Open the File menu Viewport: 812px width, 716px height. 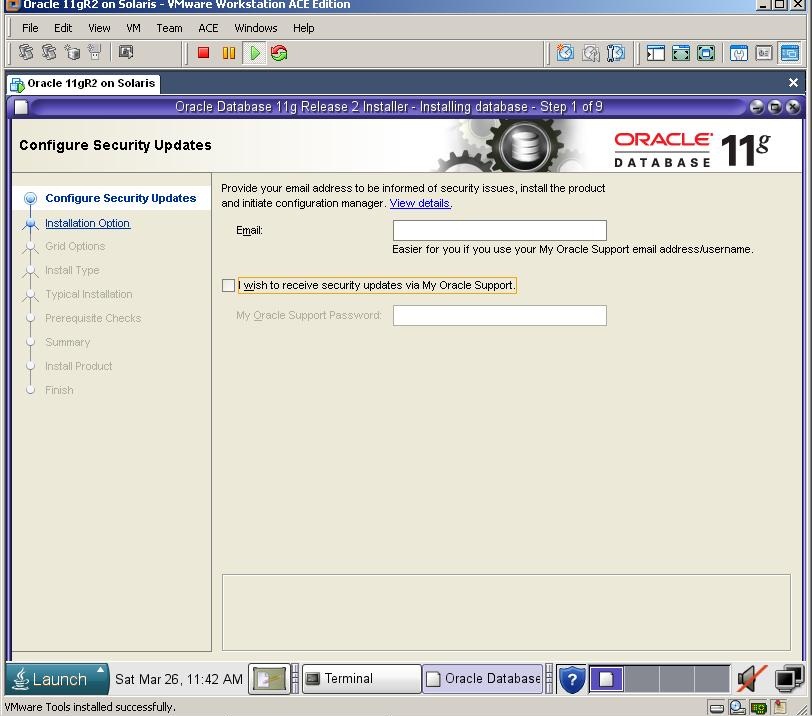point(30,28)
